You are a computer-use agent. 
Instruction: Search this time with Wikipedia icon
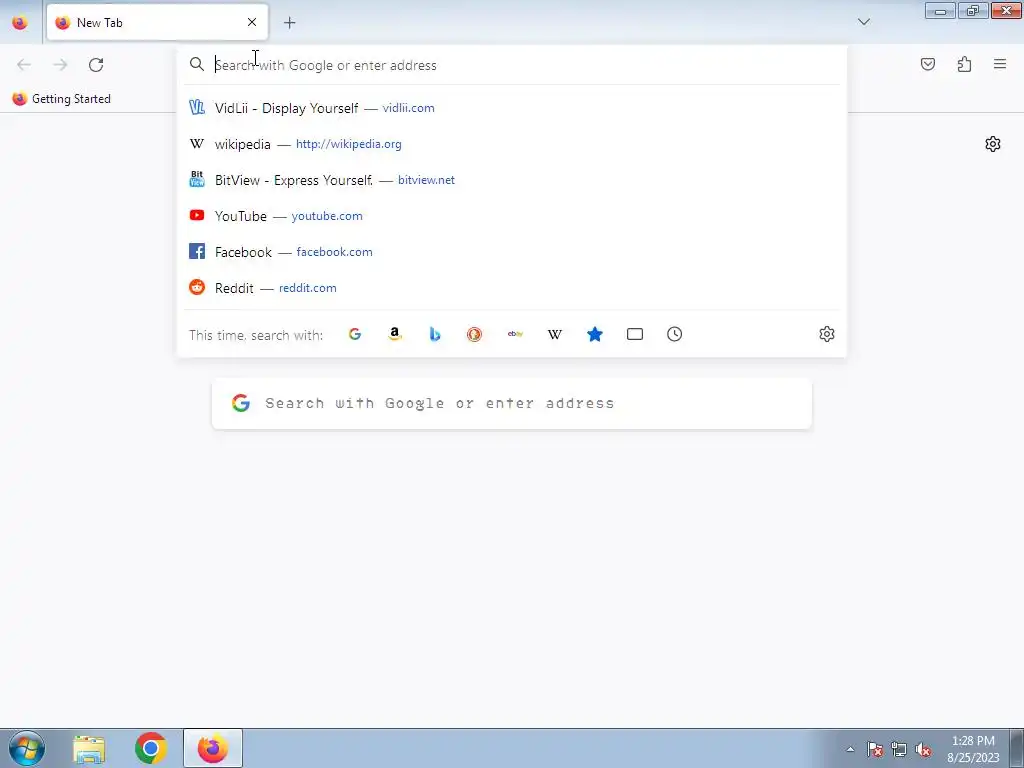554,334
